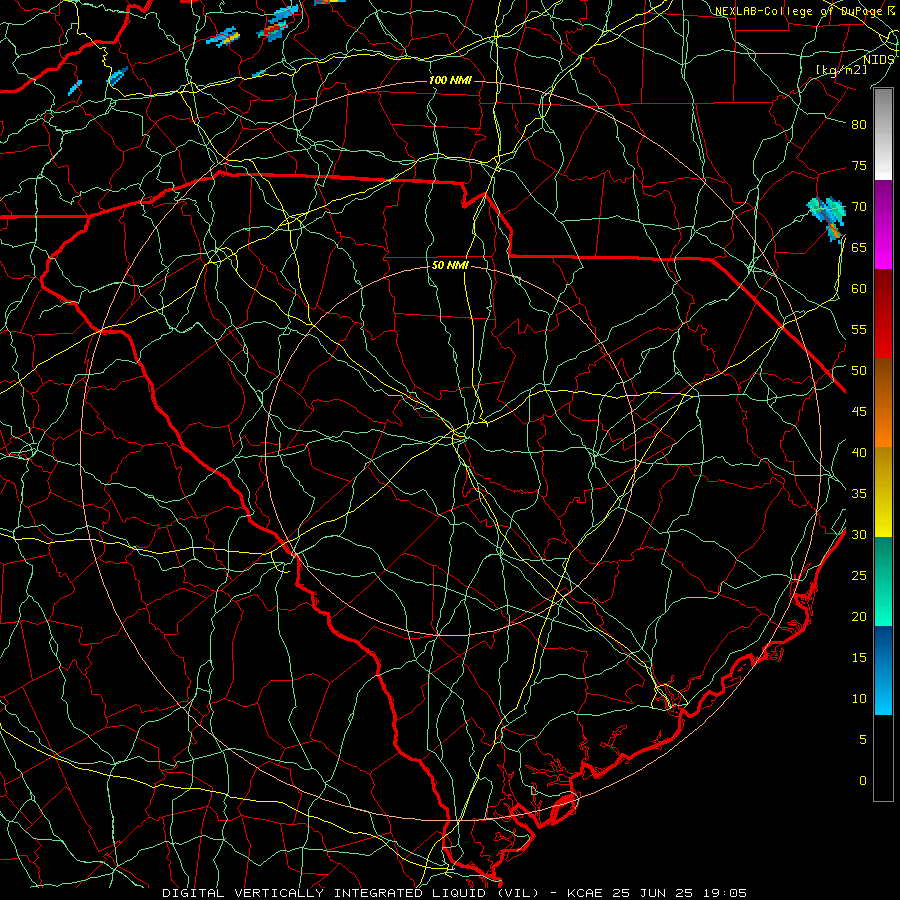Click the 50 NMI range ring label
This screenshot has height=900, width=900.
[x=450, y=265]
